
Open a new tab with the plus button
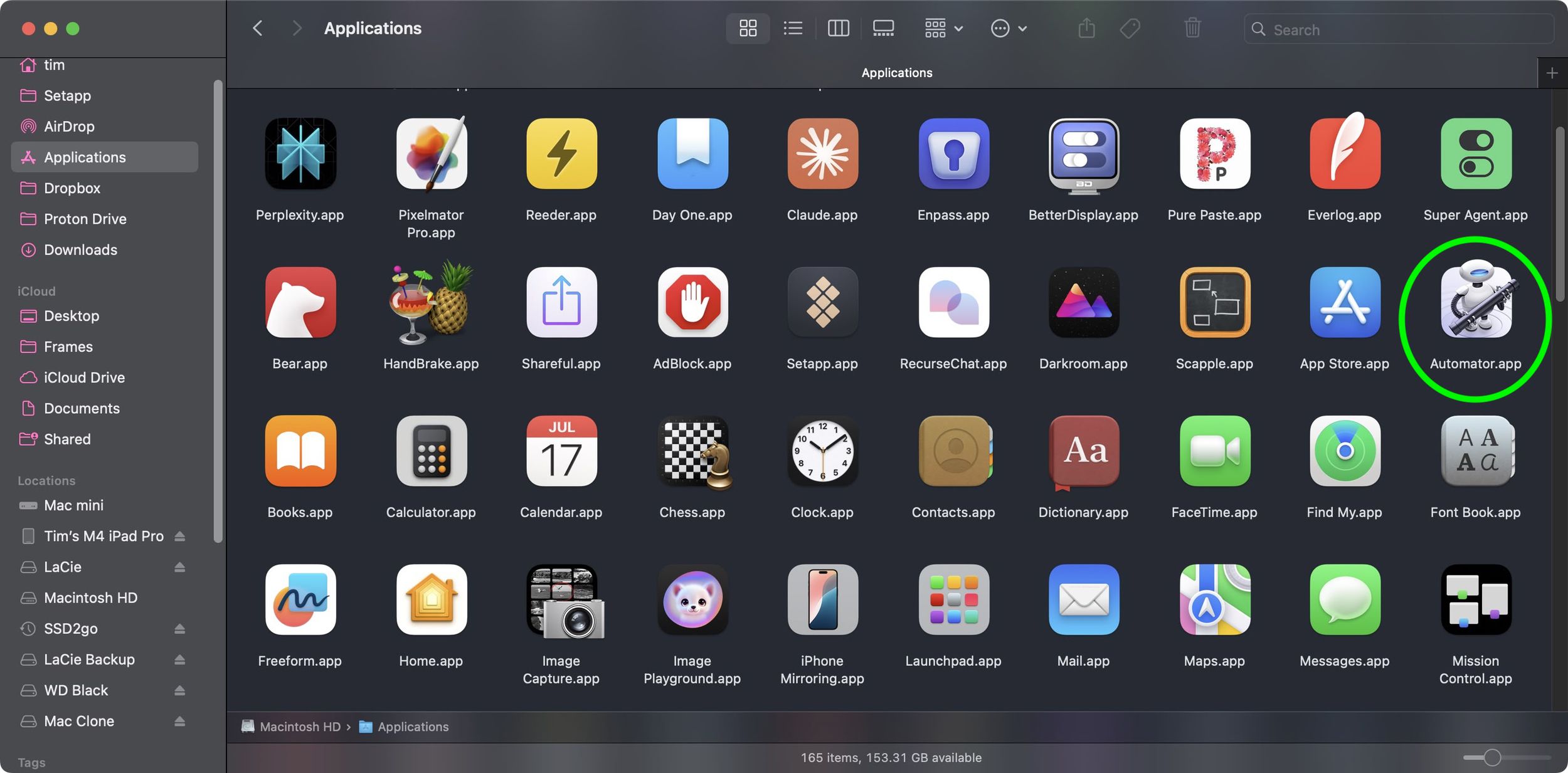pos(1552,72)
